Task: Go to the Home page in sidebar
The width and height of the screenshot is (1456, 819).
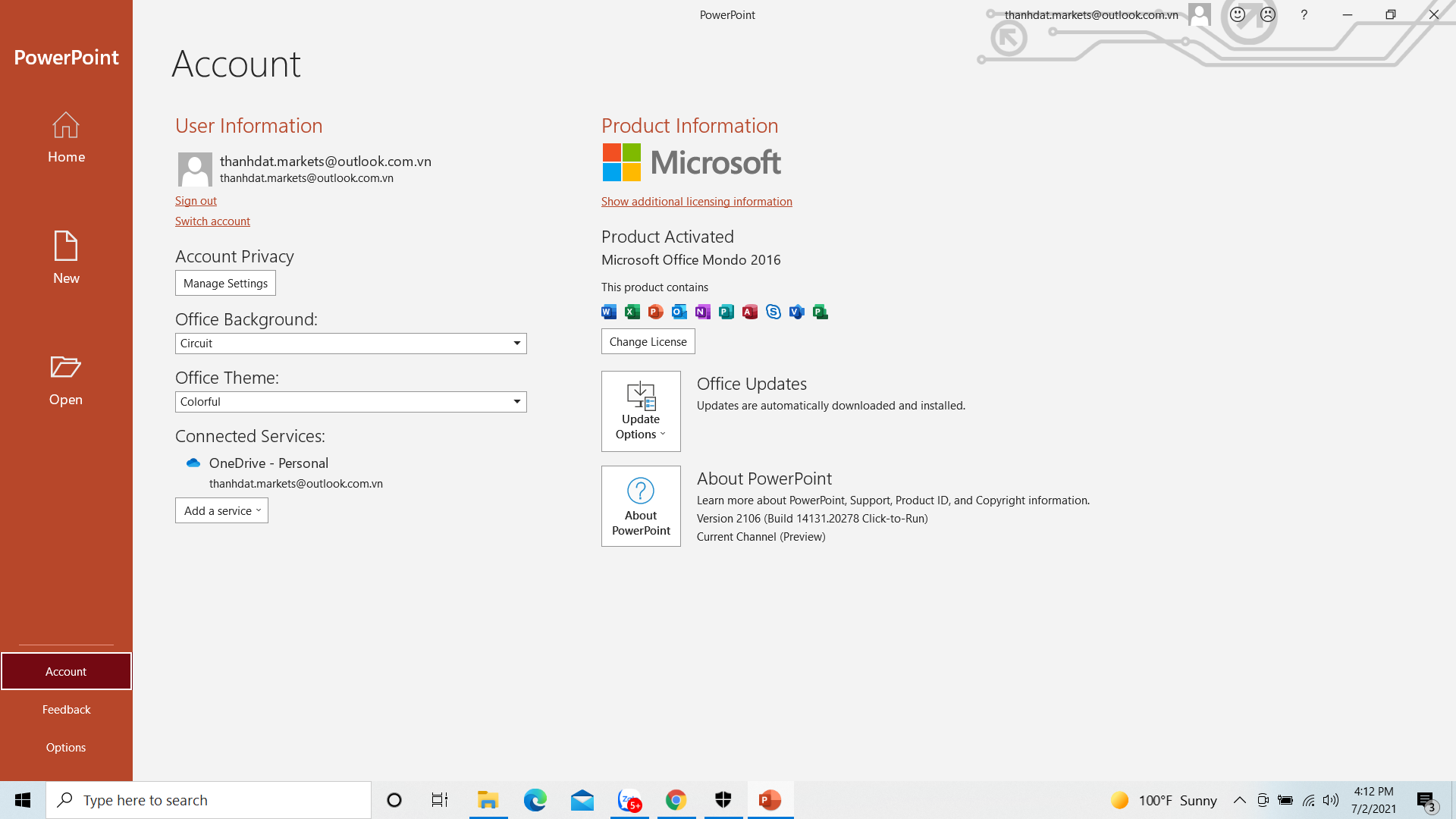Action: click(x=66, y=138)
